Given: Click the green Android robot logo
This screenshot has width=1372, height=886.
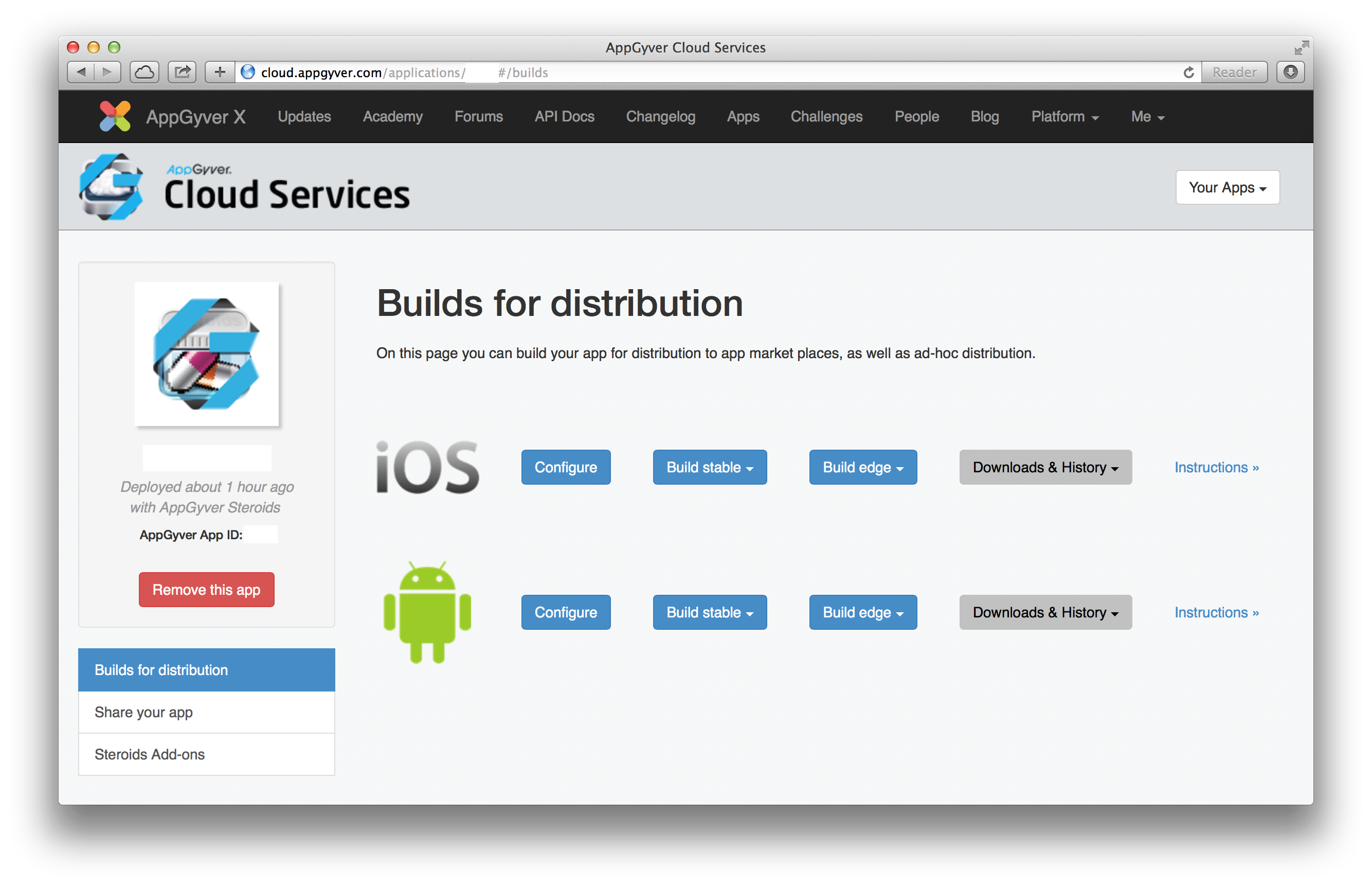Looking at the screenshot, I should click(427, 612).
